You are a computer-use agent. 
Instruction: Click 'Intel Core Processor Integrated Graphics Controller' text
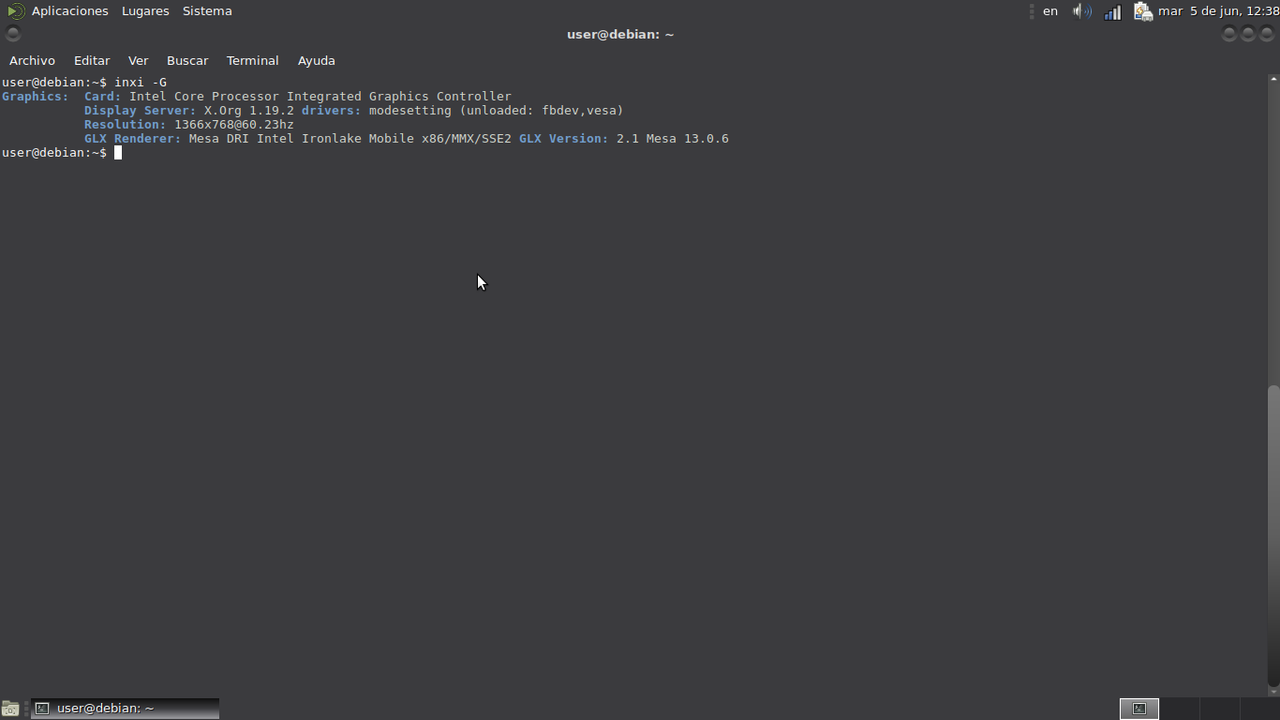[x=320, y=97]
